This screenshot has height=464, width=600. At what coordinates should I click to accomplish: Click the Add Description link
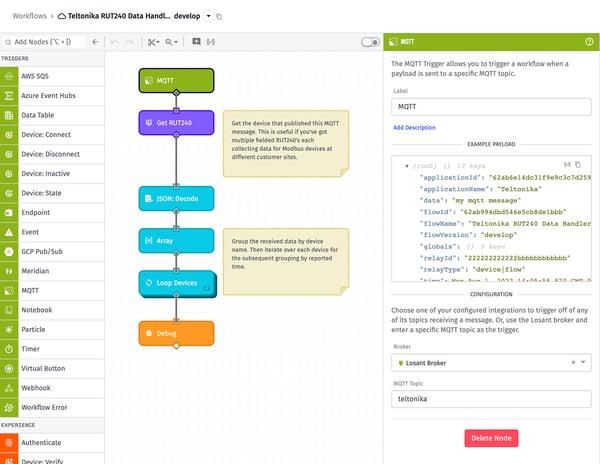[414, 128]
